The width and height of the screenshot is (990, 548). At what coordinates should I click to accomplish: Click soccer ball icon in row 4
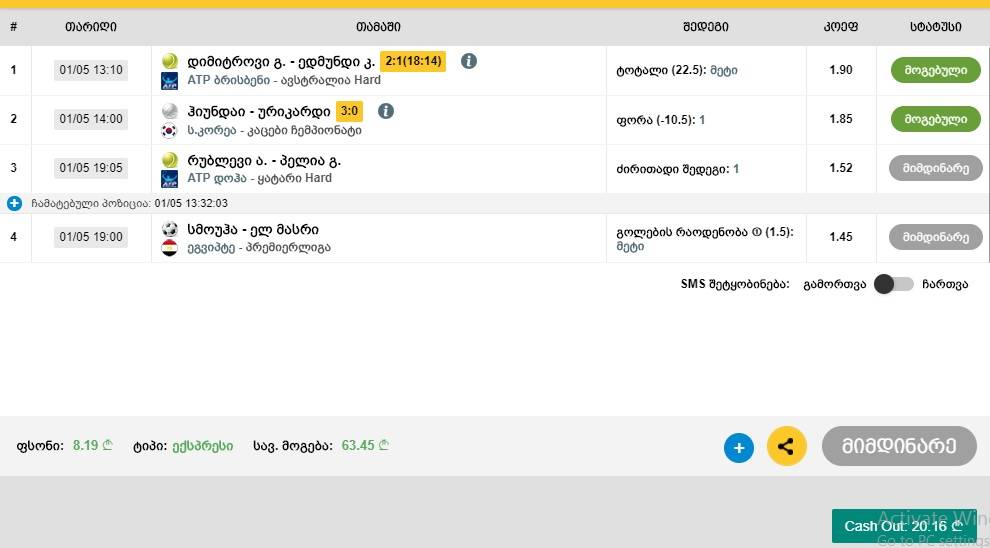click(170, 229)
